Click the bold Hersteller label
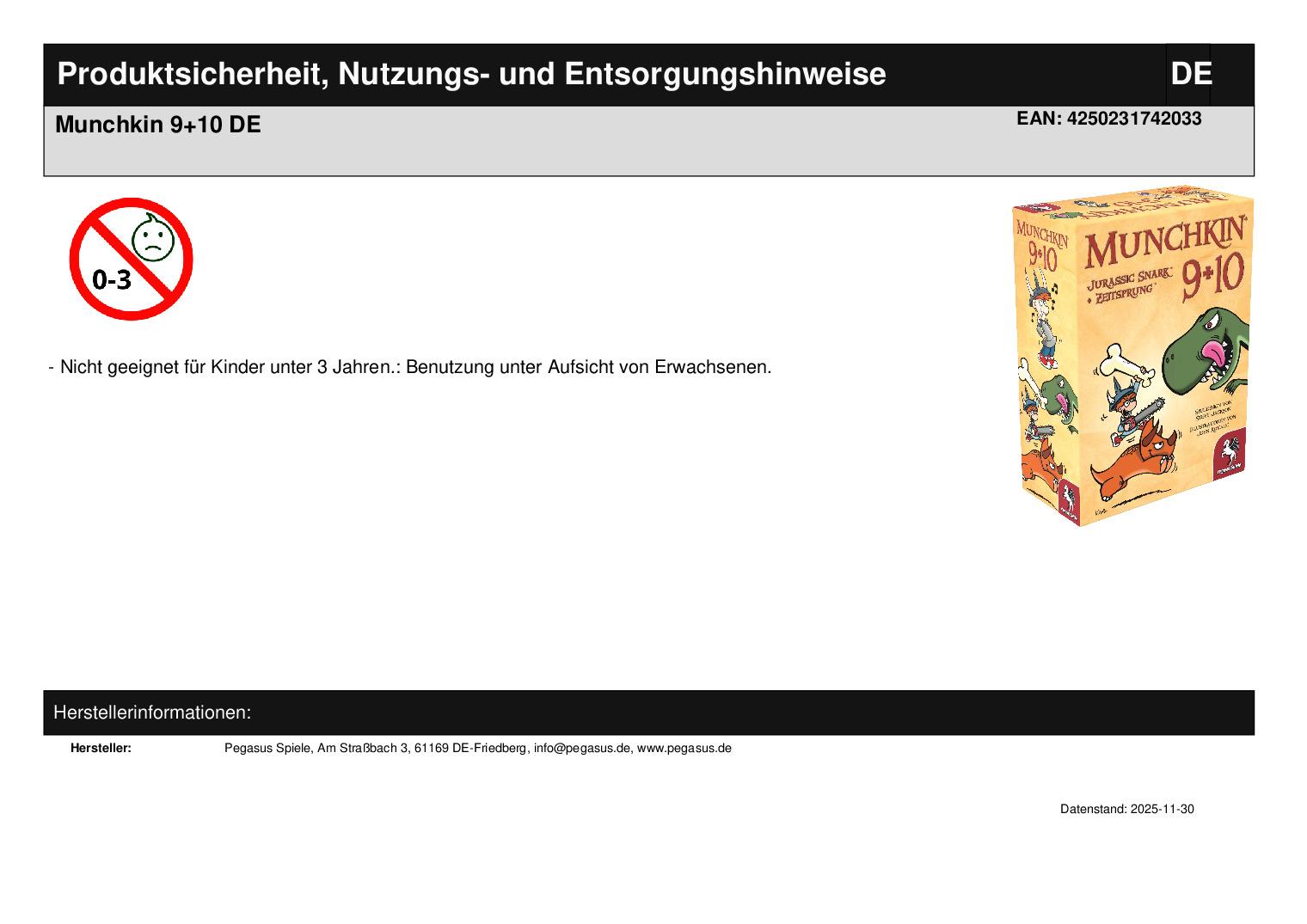This screenshot has height=924, width=1307. pyautogui.click(x=101, y=748)
